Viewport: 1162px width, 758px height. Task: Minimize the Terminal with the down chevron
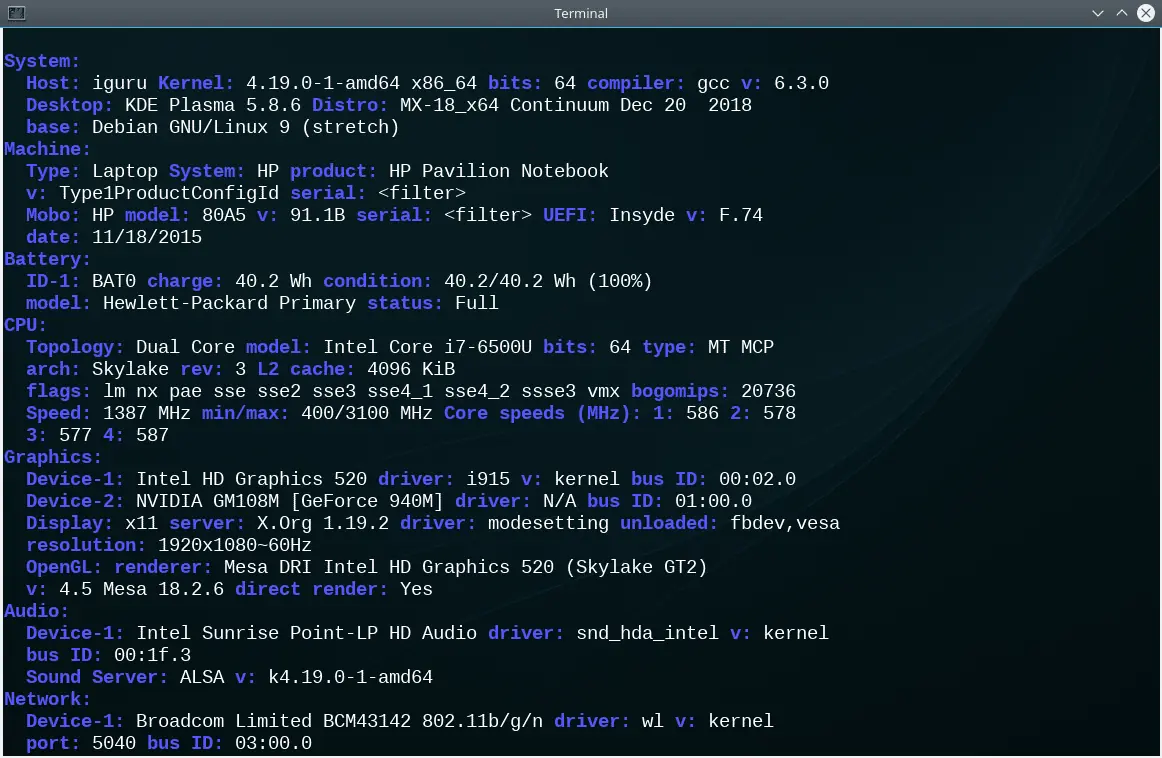point(1098,13)
